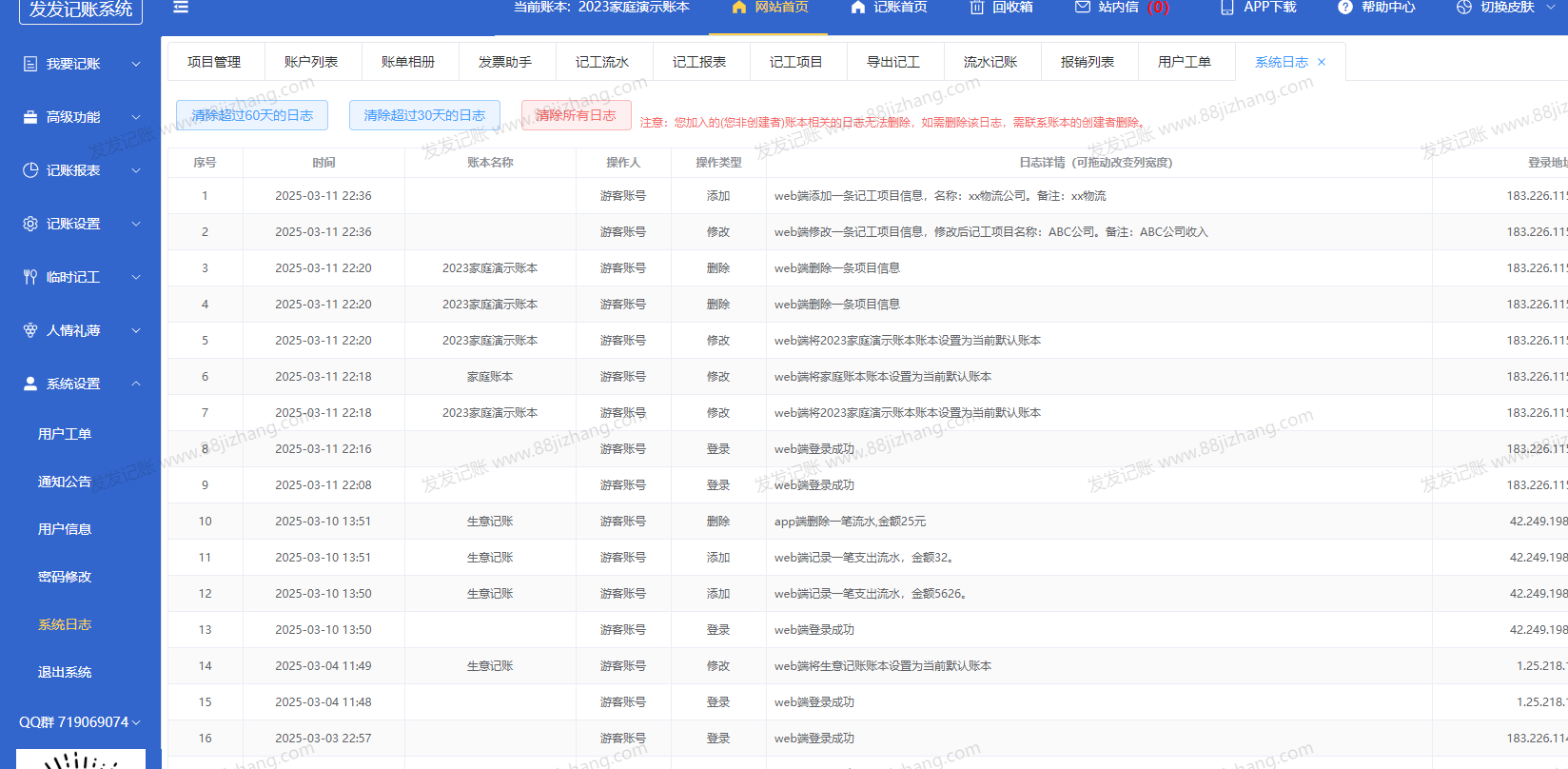Switch to the 账户列表 tab
Viewport: 1568px width, 769px height.
311,62
